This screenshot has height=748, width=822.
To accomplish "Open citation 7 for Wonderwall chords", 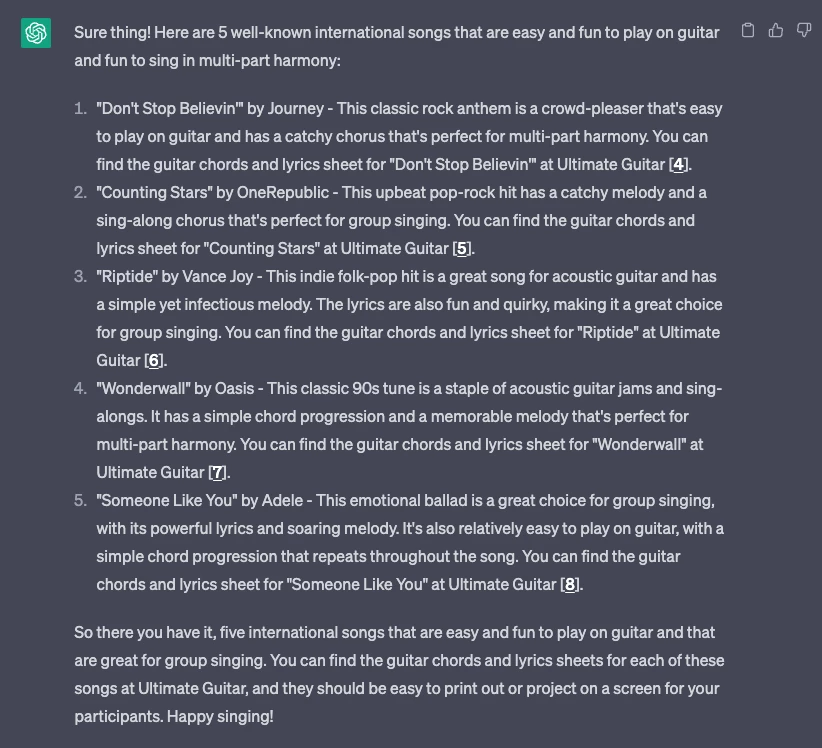I will 217,473.
